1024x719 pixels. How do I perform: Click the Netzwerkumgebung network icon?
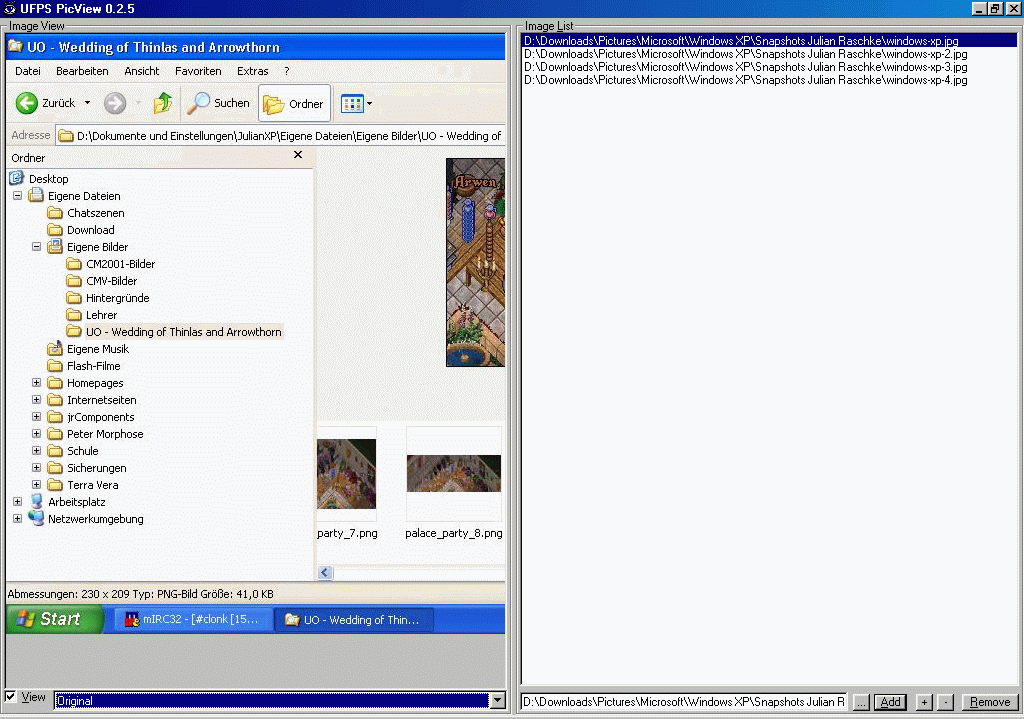point(37,519)
